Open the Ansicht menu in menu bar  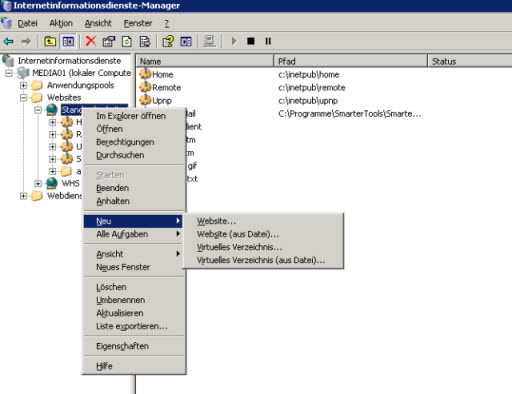point(98,23)
